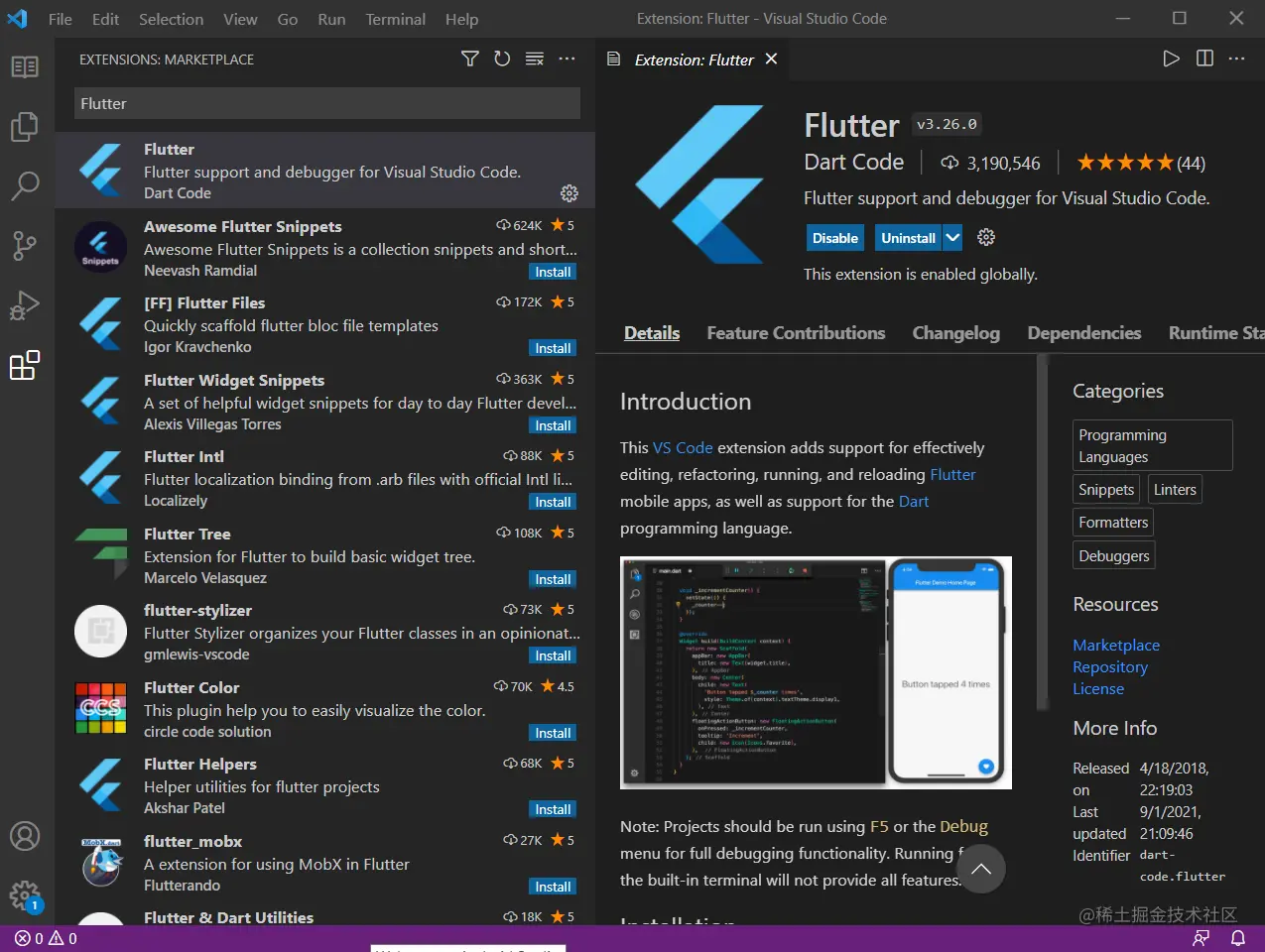Screen dimensions: 1265x952
Task: Open the Accounts menu icon
Action: (25, 836)
